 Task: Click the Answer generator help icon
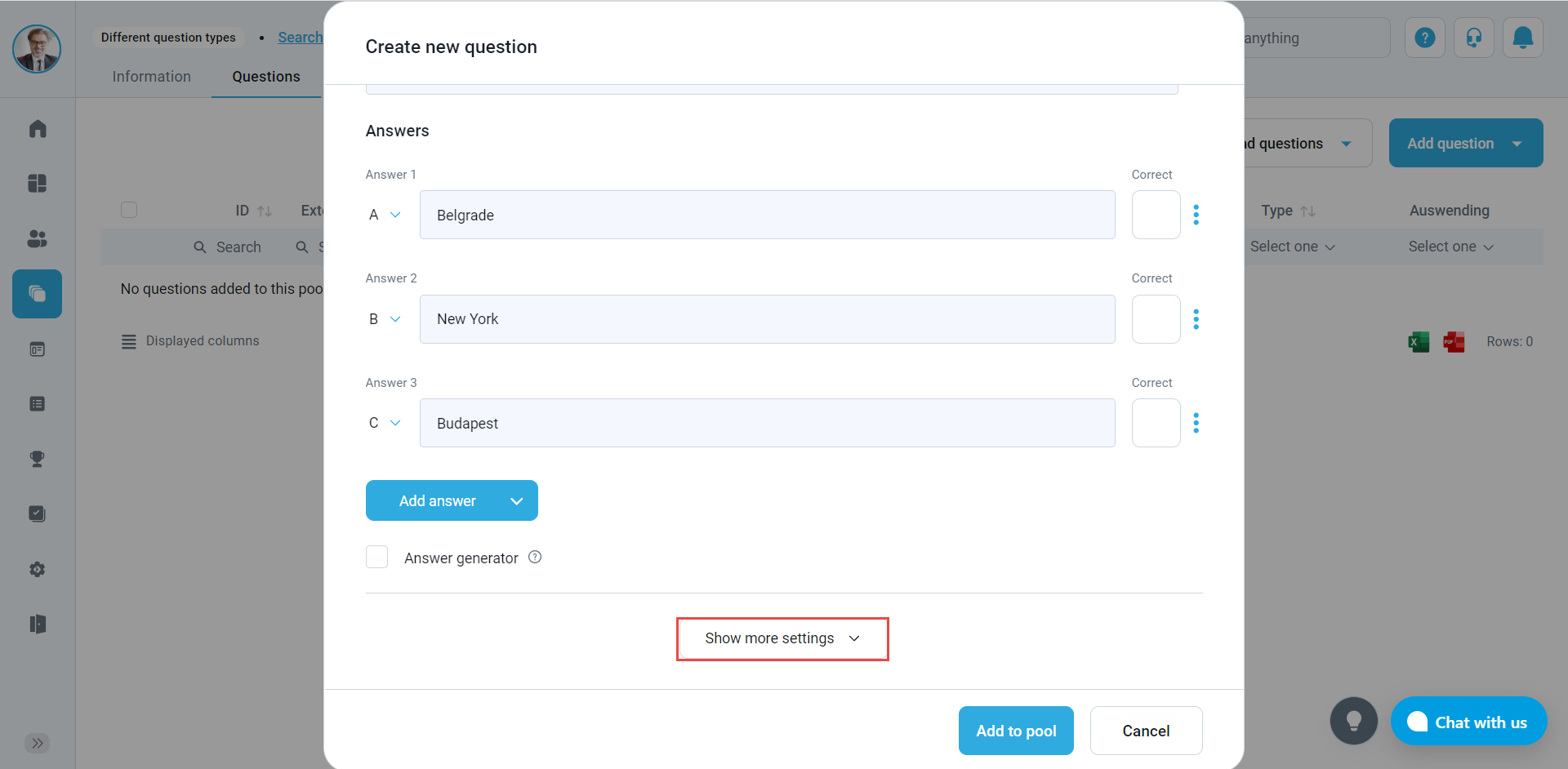tap(535, 558)
